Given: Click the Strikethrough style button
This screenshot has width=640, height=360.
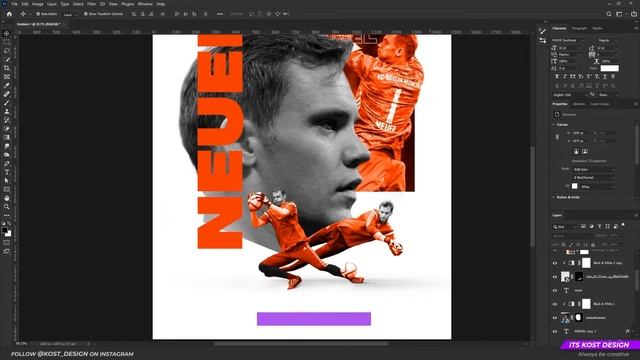Looking at the screenshot, I should 613,76.
